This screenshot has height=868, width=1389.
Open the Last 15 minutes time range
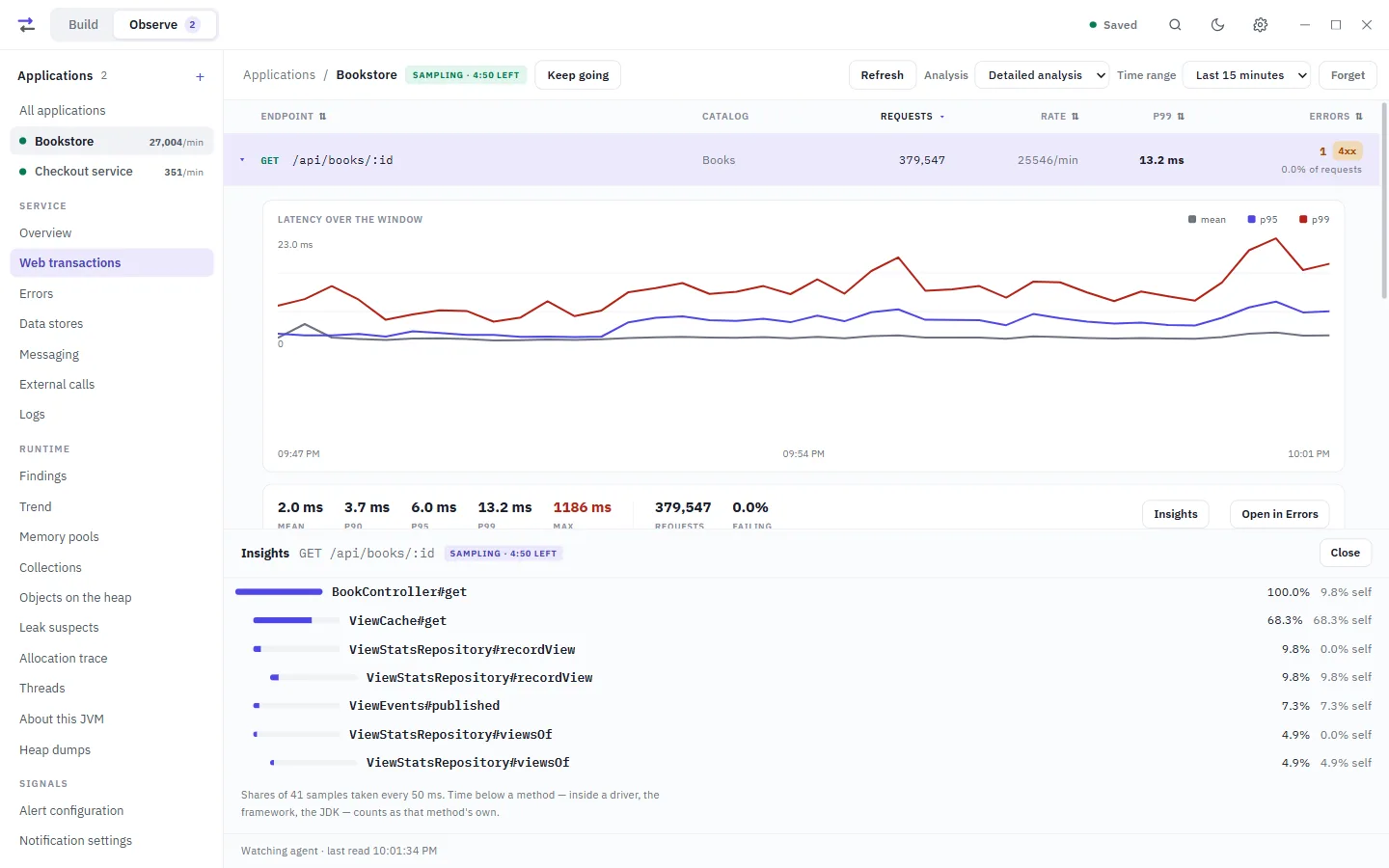click(1246, 75)
